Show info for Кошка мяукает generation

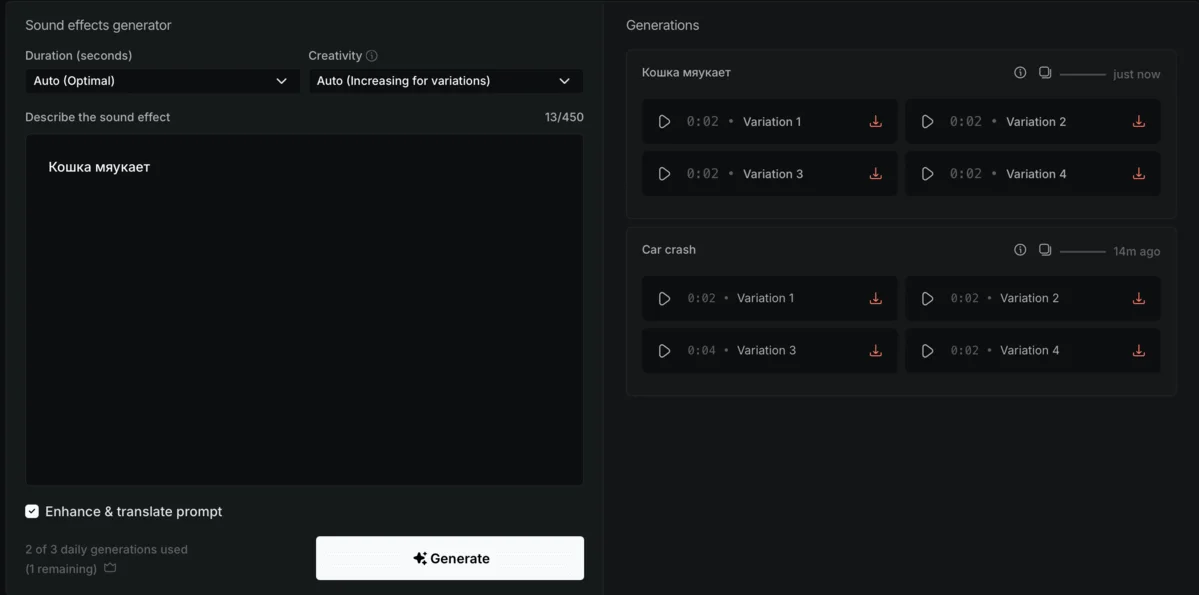click(x=1020, y=73)
